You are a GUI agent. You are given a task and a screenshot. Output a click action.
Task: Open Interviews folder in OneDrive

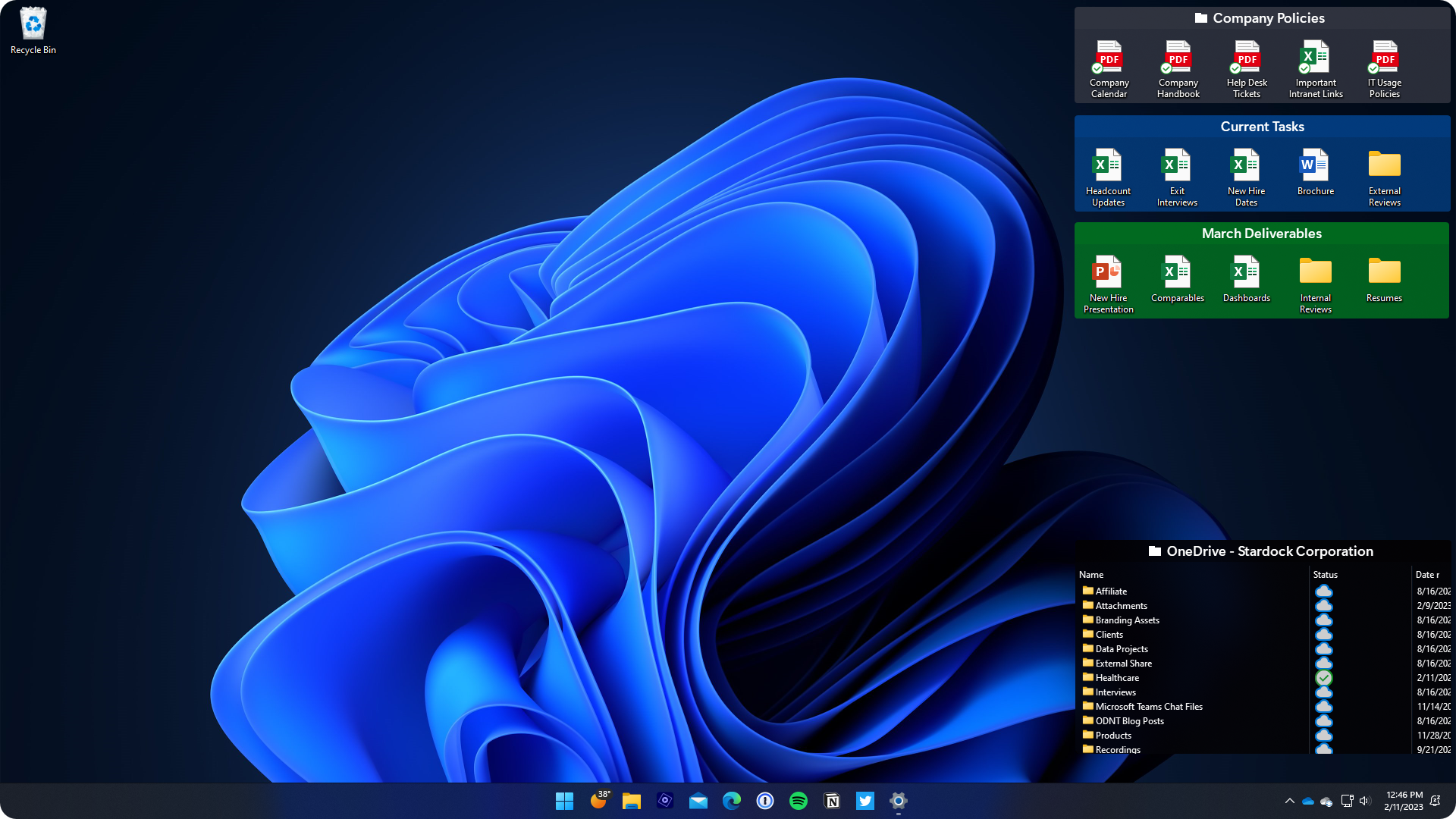coord(1115,692)
